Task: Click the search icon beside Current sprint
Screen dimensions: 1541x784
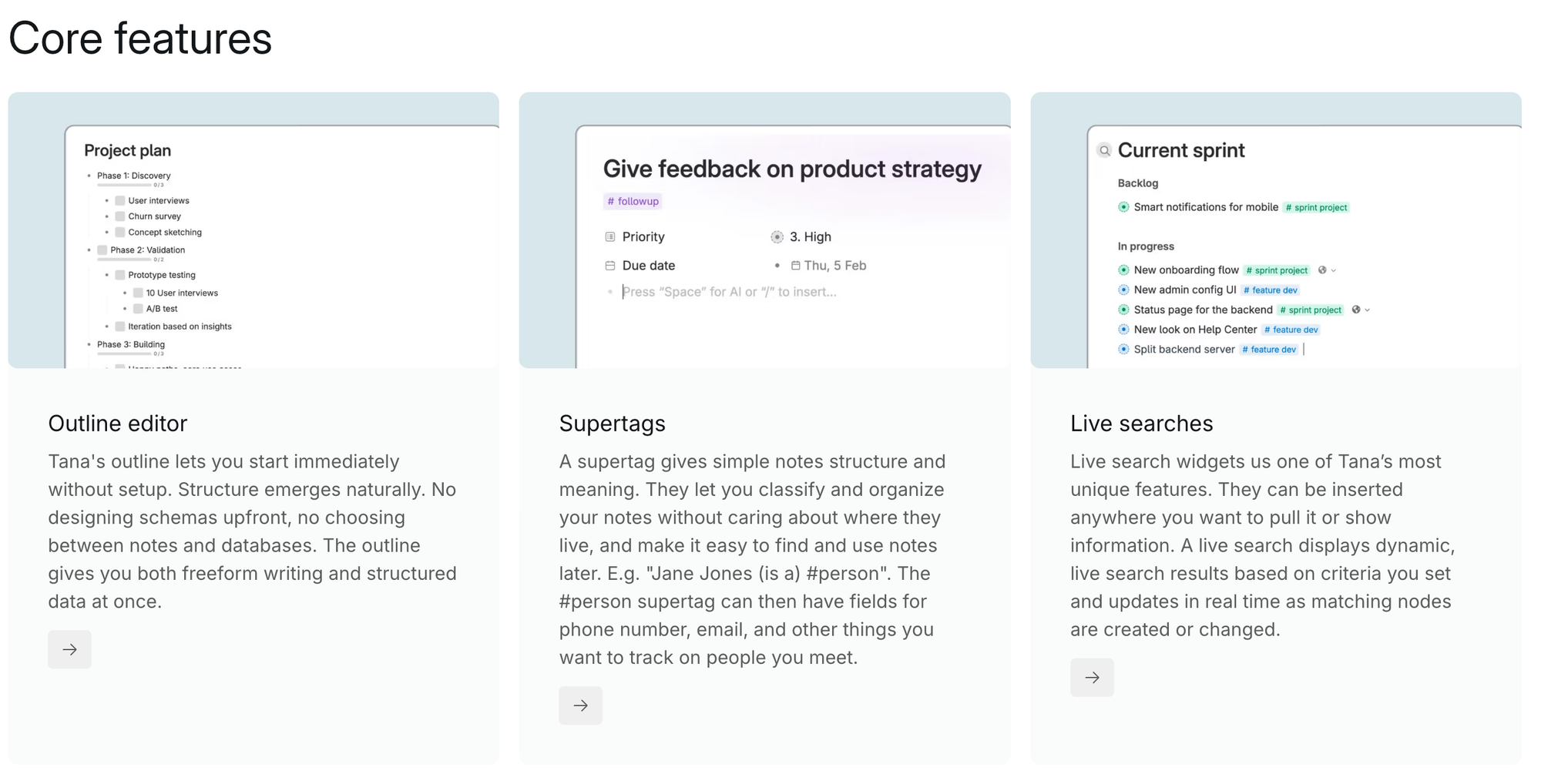Action: click(1104, 151)
